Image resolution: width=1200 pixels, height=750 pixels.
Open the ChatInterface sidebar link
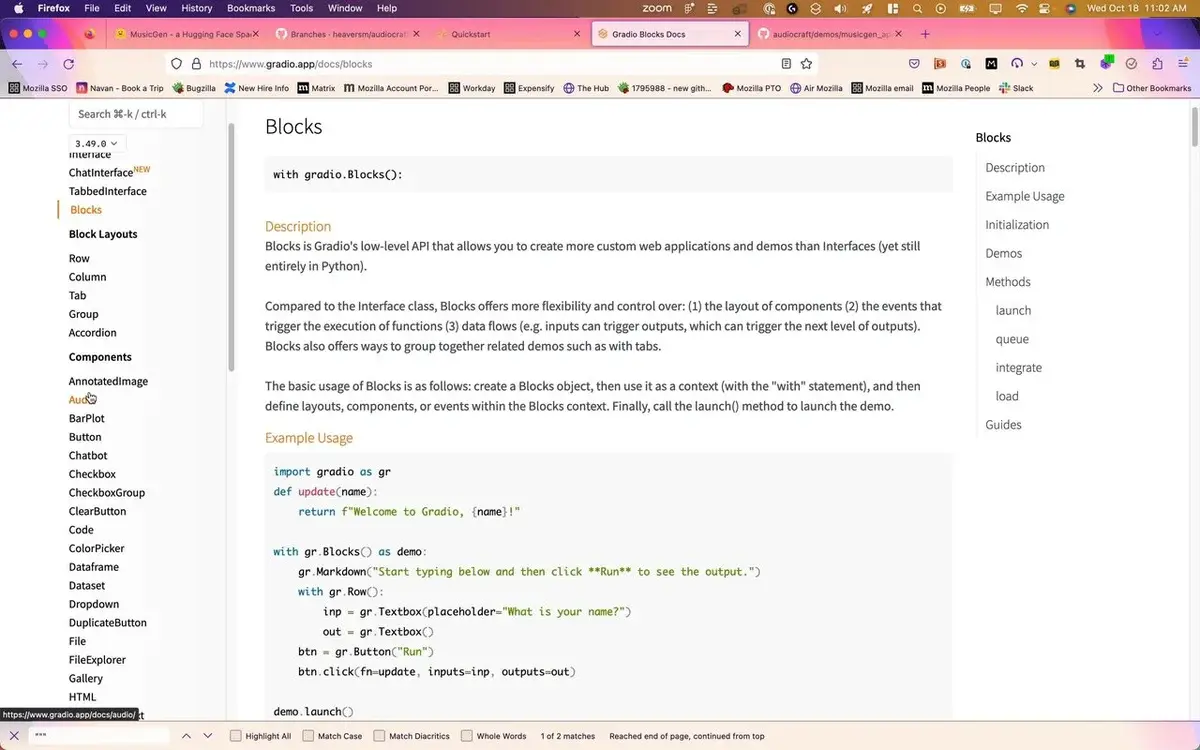tap(101, 172)
